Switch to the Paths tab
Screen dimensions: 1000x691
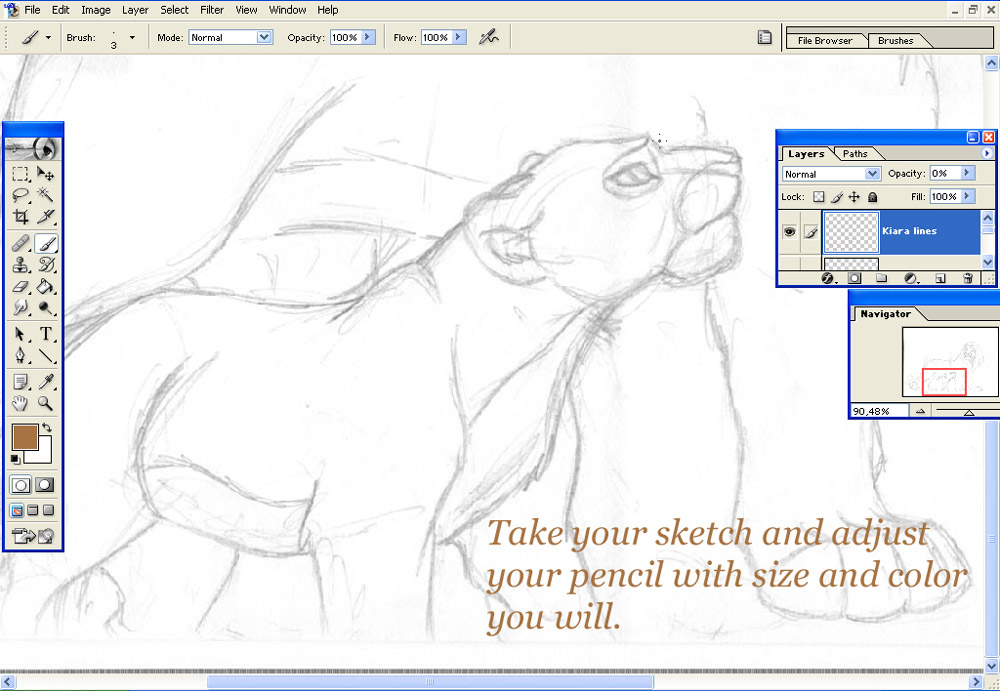(x=855, y=154)
